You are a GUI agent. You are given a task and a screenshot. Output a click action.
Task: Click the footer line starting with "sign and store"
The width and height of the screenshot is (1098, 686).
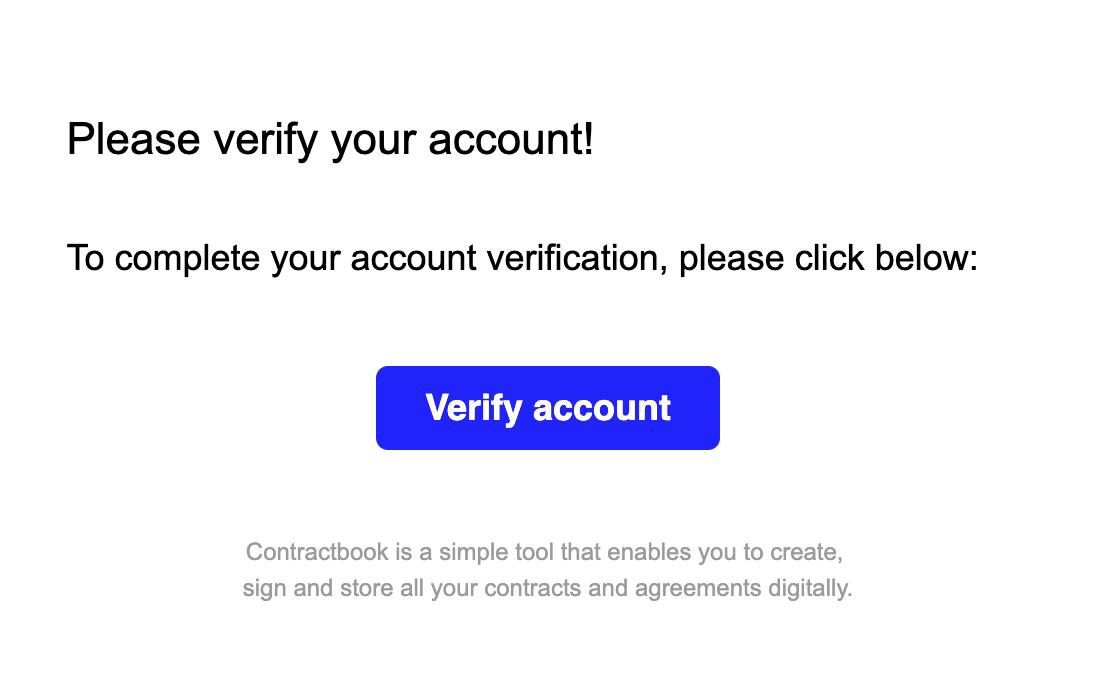547,588
